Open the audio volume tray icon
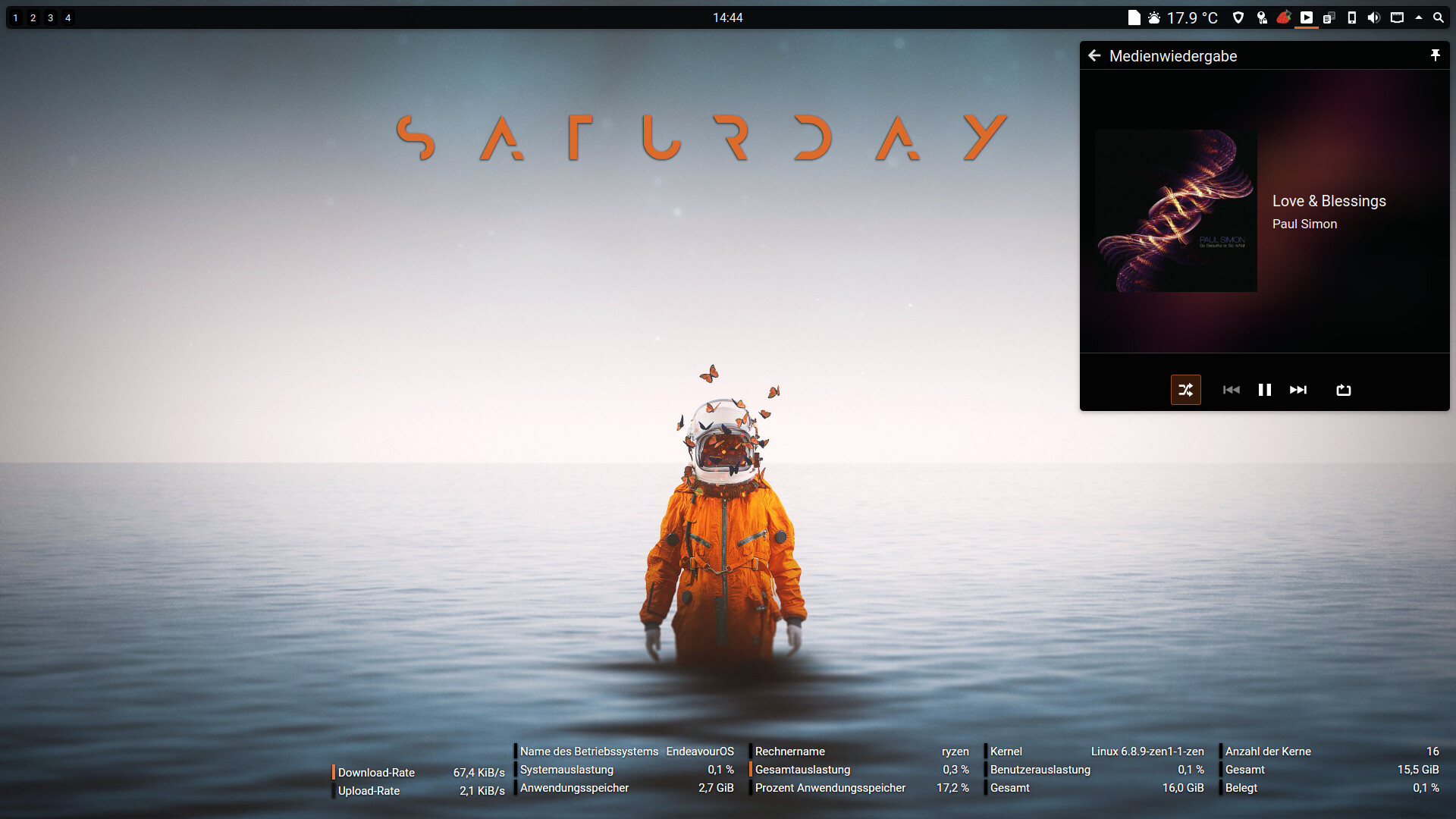This screenshot has height=819, width=1456. pyautogui.click(x=1373, y=17)
